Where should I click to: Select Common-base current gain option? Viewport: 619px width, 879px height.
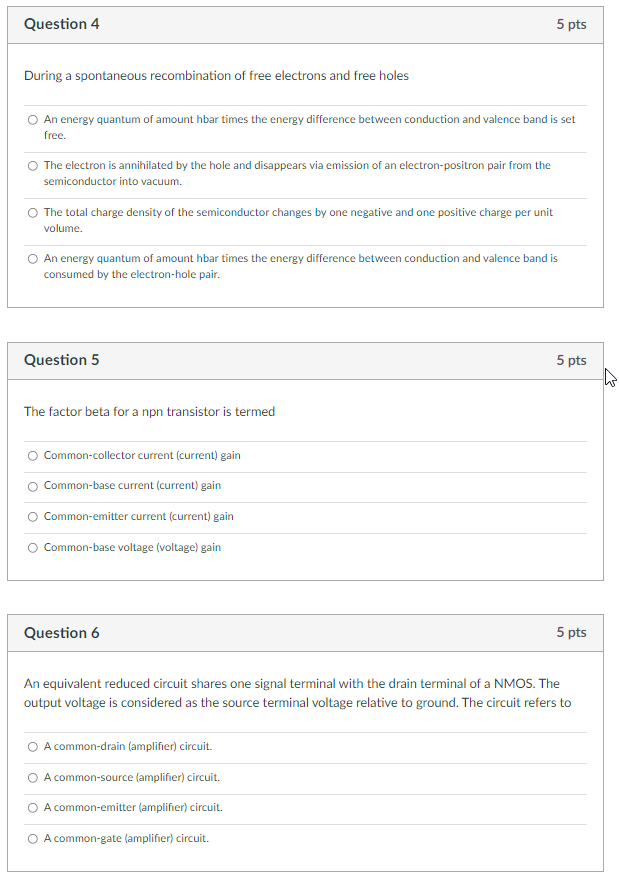(32, 486)
